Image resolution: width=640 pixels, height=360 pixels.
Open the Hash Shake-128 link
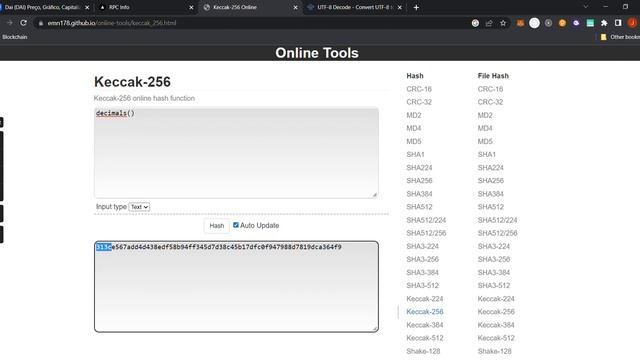tap(423, 351)
